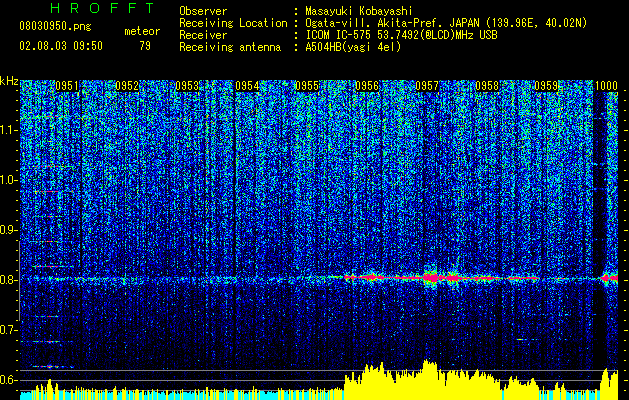629x400 pixels.
Task: Click the 0956 time marker
Action: (x=367, y=86)
